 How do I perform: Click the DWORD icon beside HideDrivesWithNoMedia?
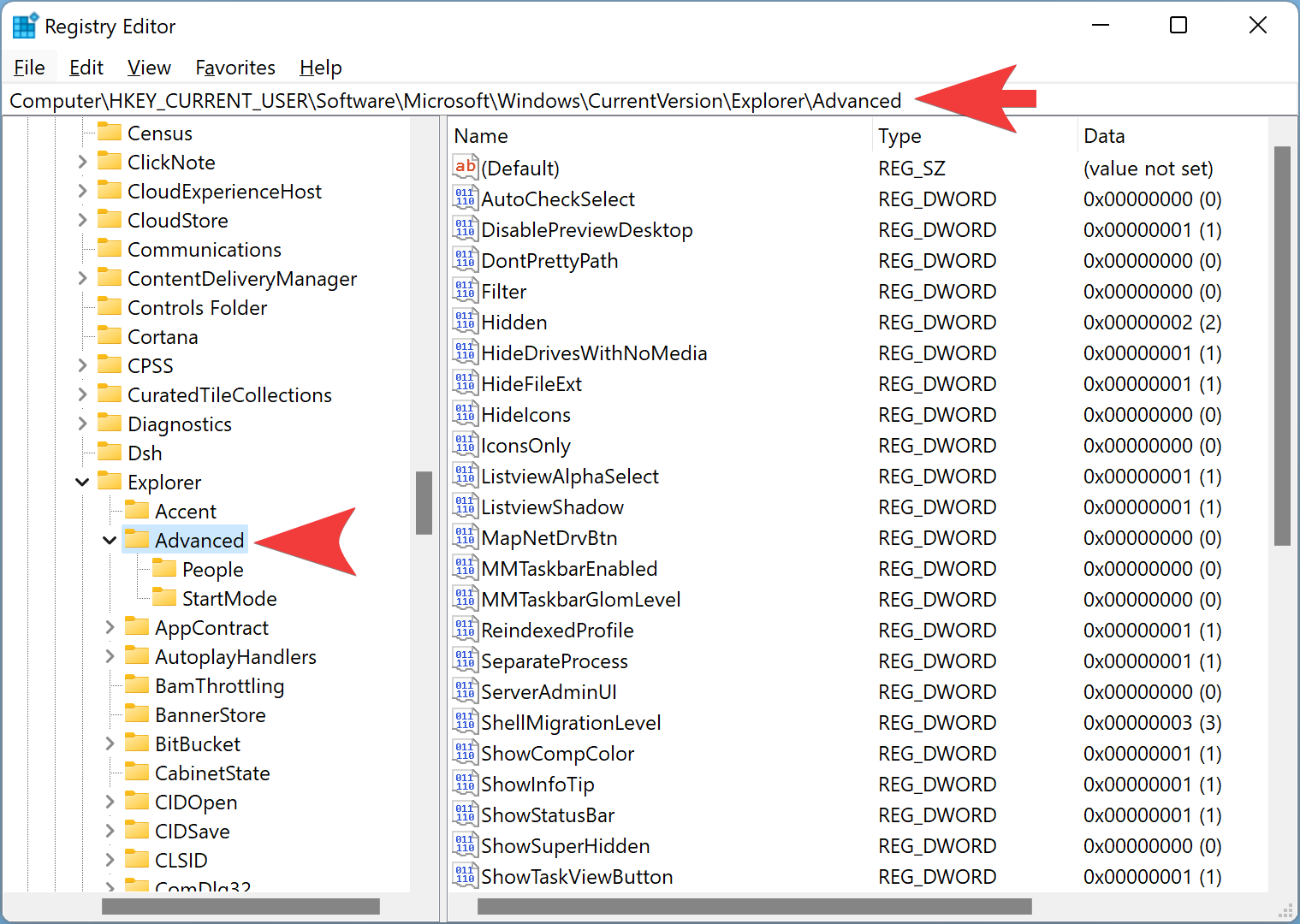click(x=465, y=352)
